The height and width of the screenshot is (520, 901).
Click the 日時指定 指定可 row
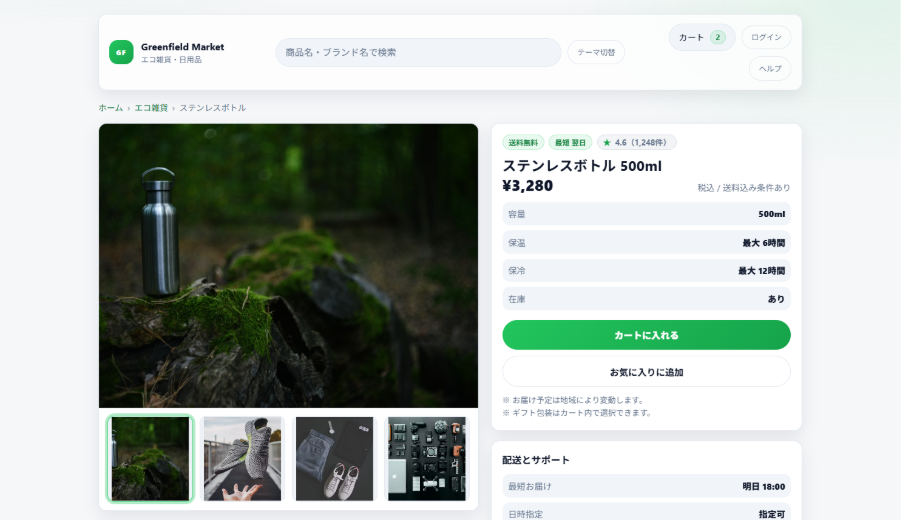646,512
